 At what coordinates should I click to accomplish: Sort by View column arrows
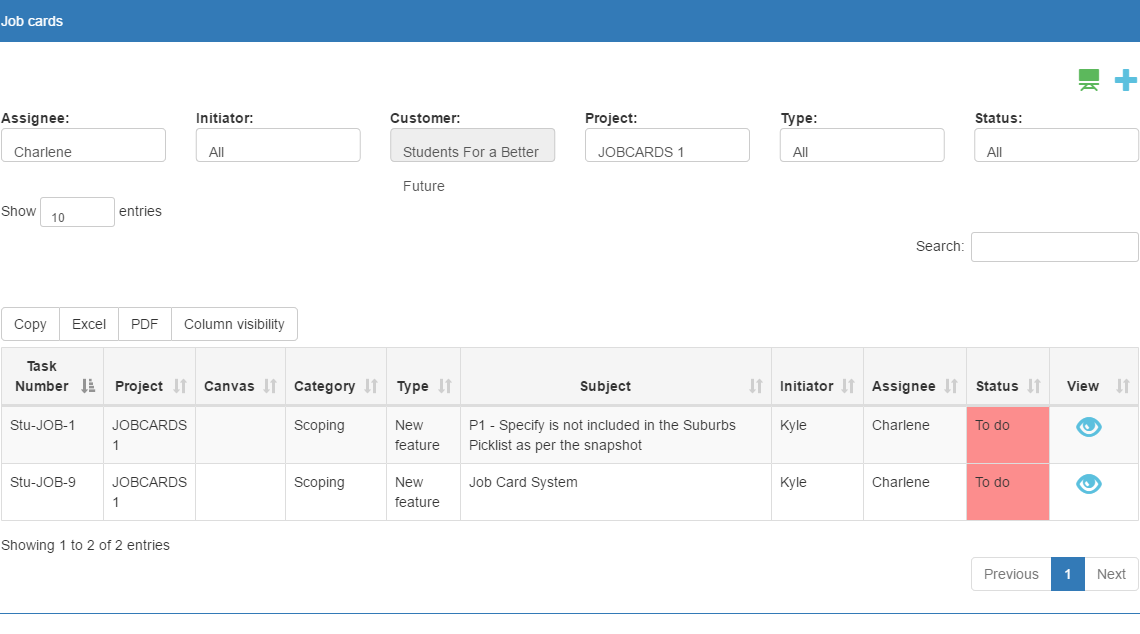point(1123,386)
